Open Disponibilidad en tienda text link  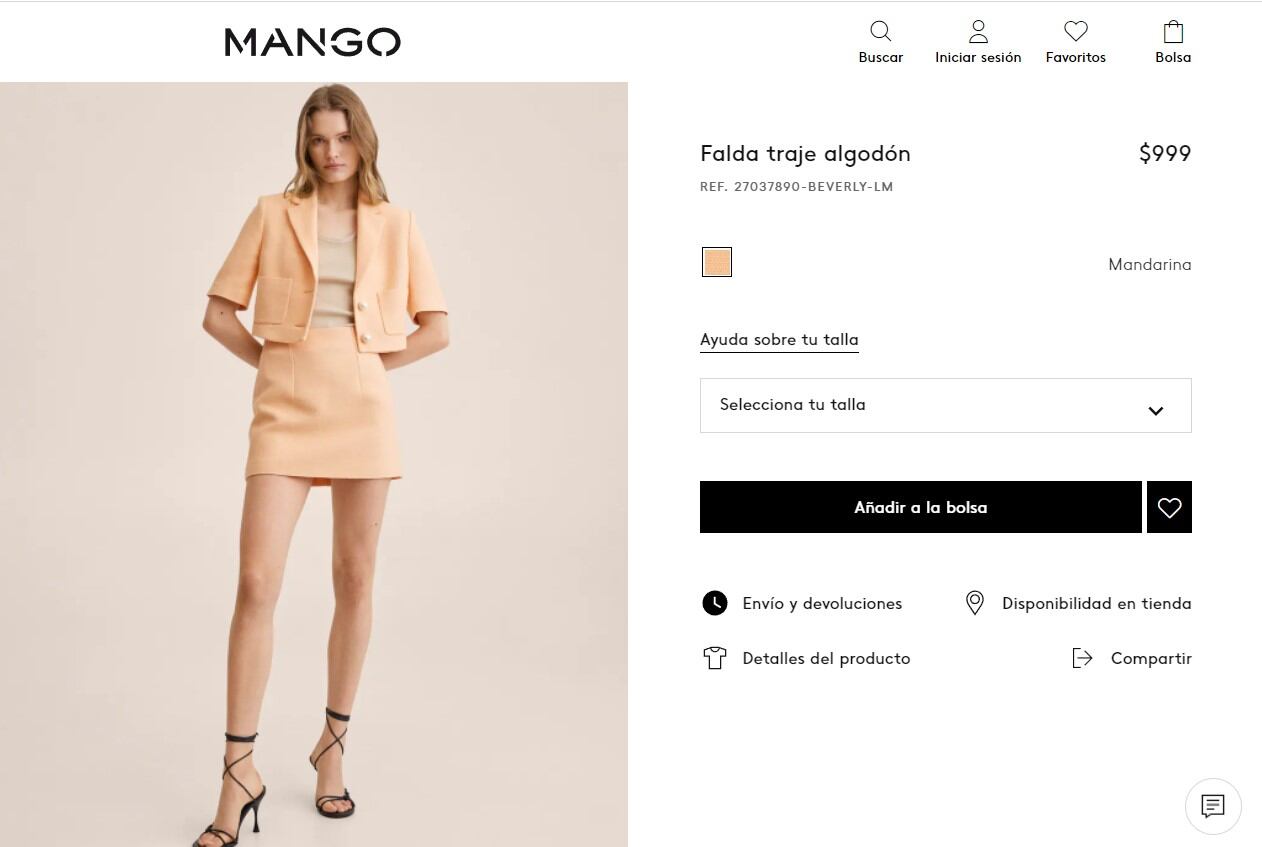(x=1096, y=604)
